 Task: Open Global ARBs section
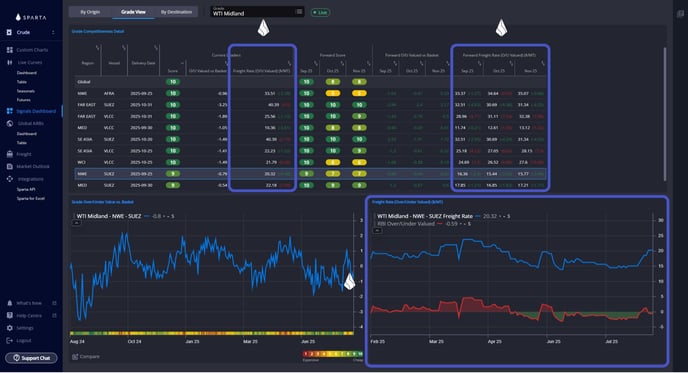coord(25,123)
